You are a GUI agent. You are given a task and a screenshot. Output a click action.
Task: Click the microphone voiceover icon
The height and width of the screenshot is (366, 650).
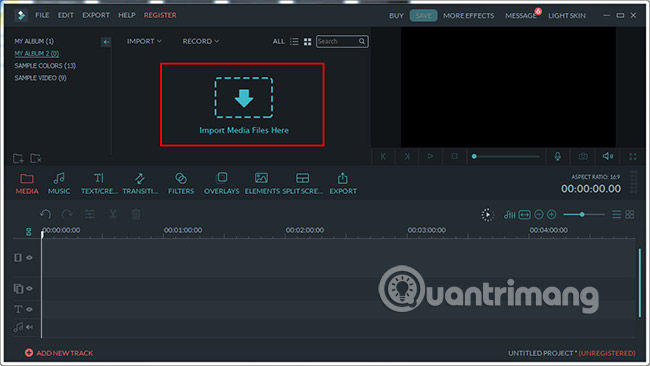(x=558, y=156)
